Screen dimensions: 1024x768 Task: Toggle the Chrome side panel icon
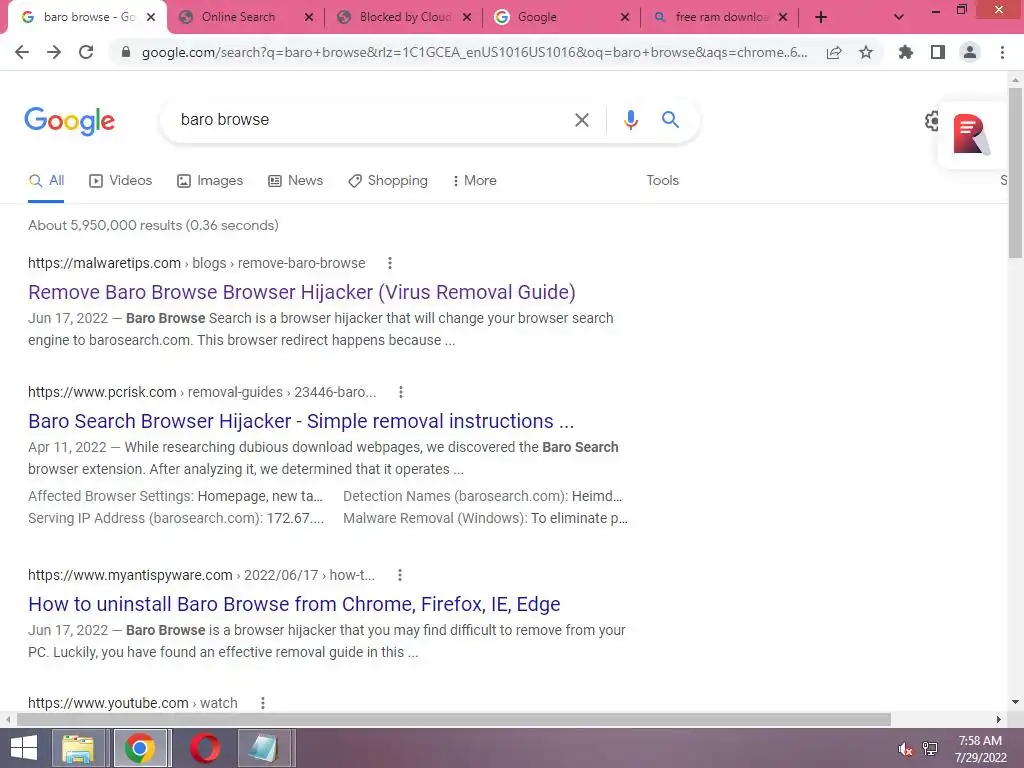click(938, 52)
